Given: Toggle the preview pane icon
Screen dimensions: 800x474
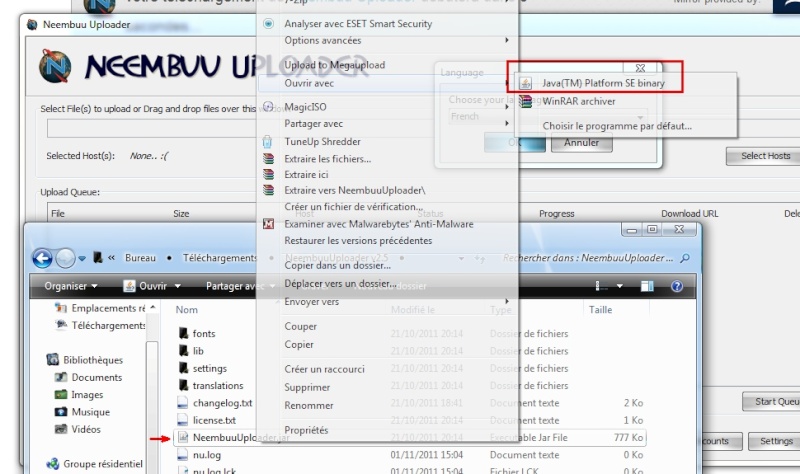Looking at the screenshot, I should (x=647, y=286).
